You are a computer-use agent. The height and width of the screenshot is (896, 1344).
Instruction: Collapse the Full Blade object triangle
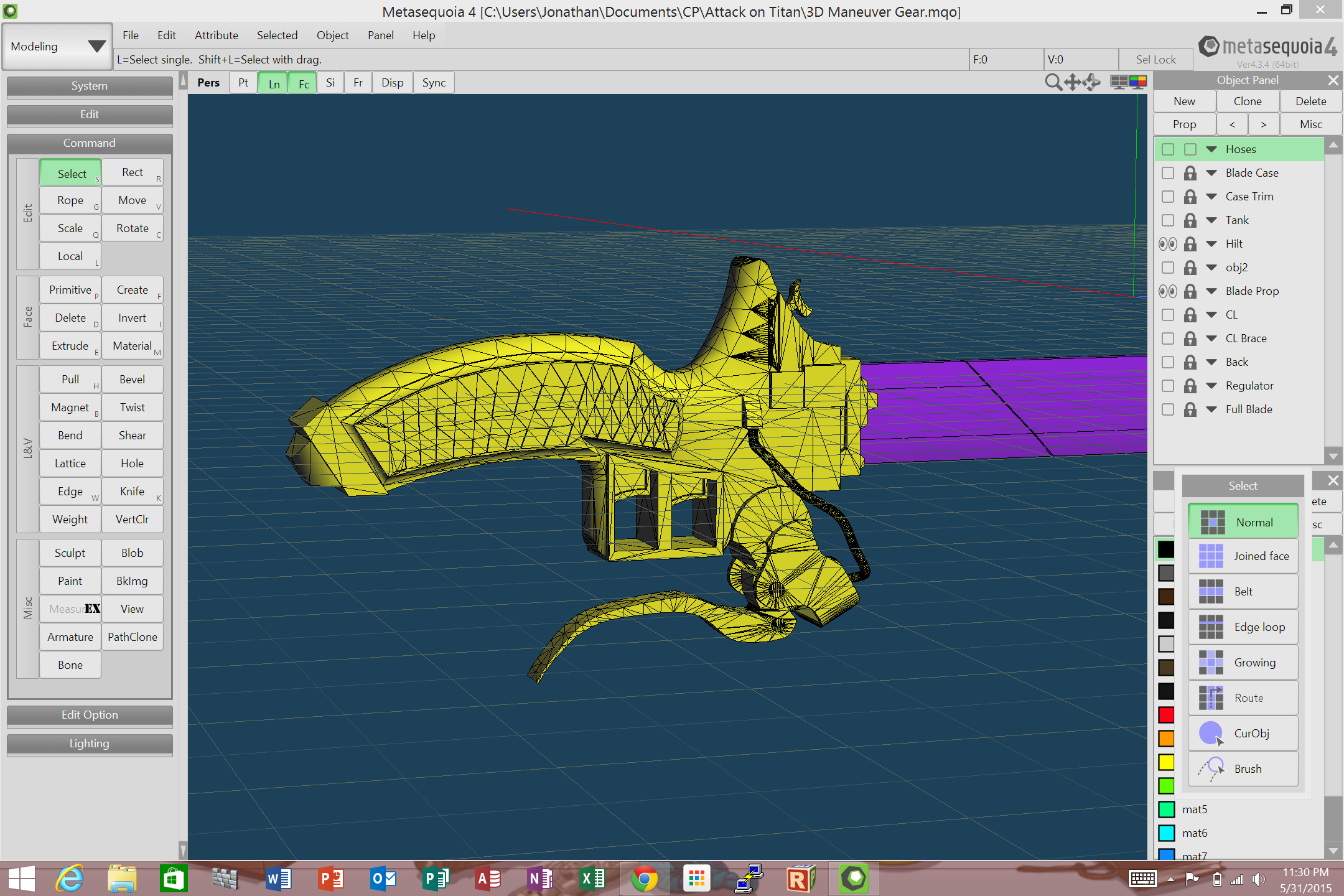pyautogui.click(x=1211, y=409)
